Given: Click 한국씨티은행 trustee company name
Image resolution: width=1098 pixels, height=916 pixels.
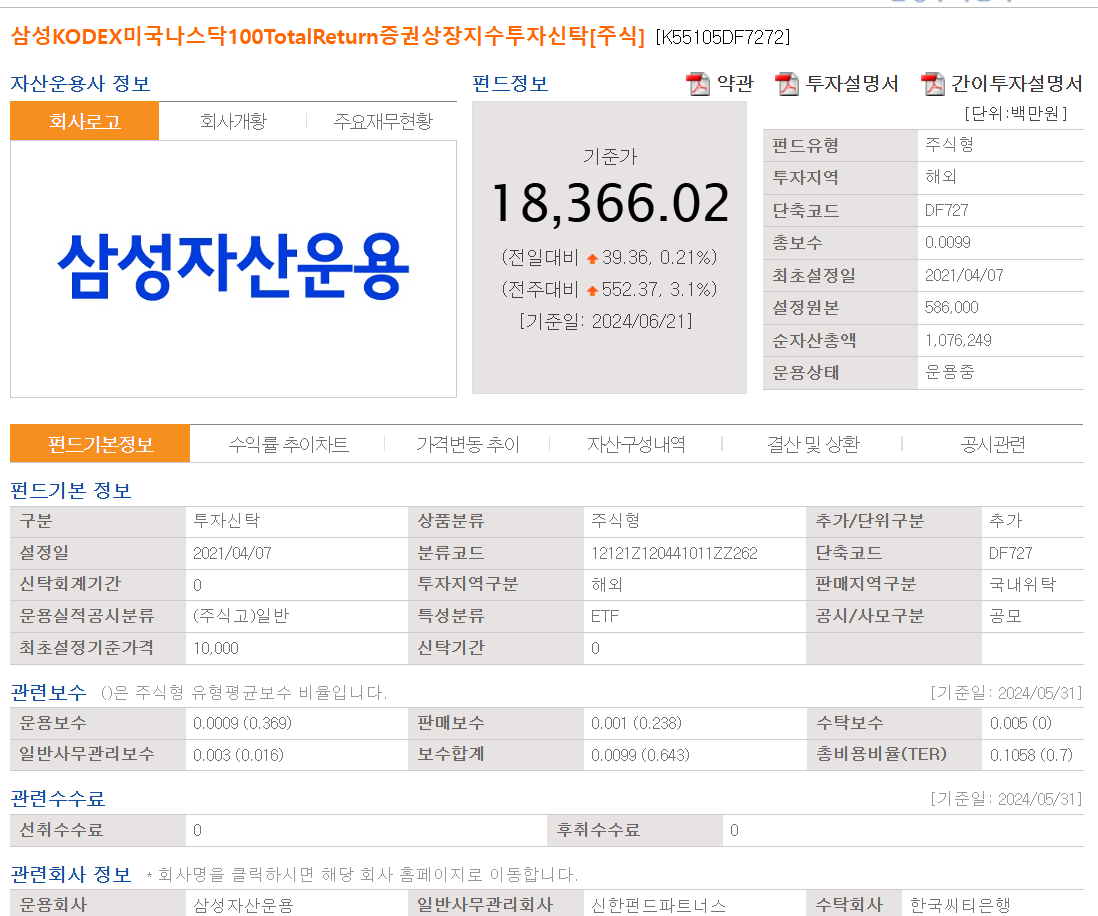Looking at the screenshot, I should point(960,905).
